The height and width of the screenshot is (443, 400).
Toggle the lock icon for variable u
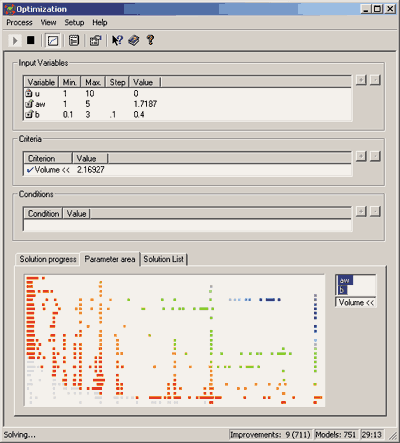click(29, 93)
